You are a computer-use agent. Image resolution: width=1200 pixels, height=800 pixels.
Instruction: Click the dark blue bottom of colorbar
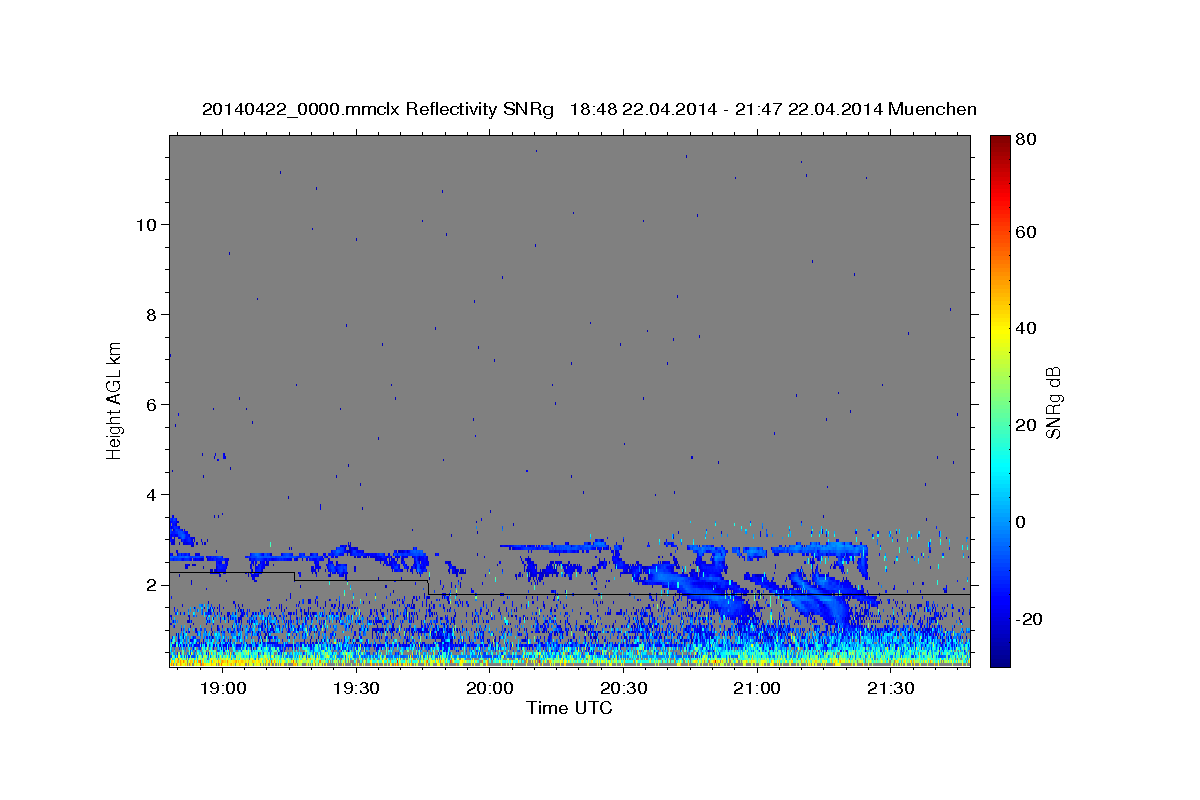click(x=999, y=658)
